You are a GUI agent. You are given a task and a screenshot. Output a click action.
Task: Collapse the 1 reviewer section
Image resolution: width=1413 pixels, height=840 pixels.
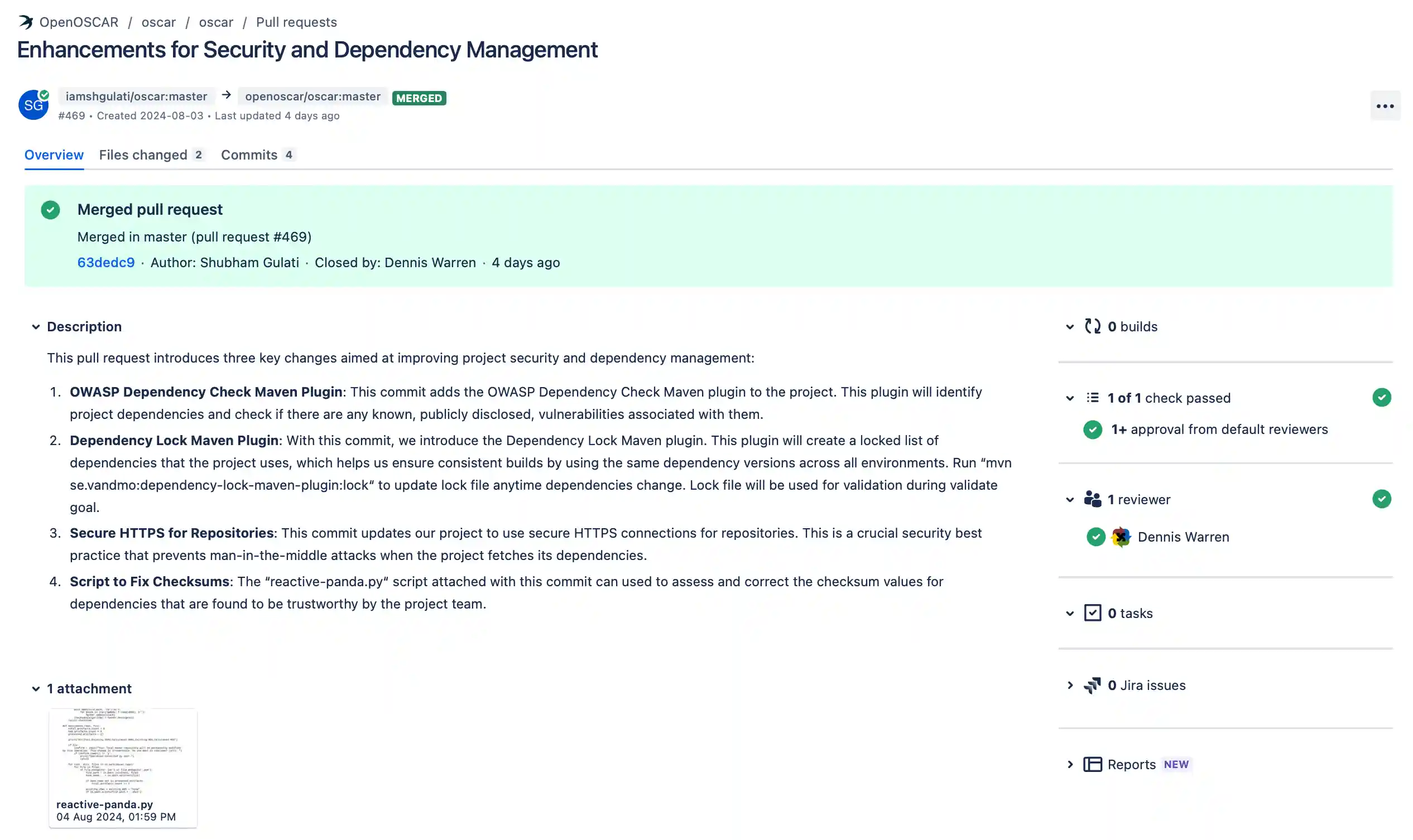[1069, 499]
